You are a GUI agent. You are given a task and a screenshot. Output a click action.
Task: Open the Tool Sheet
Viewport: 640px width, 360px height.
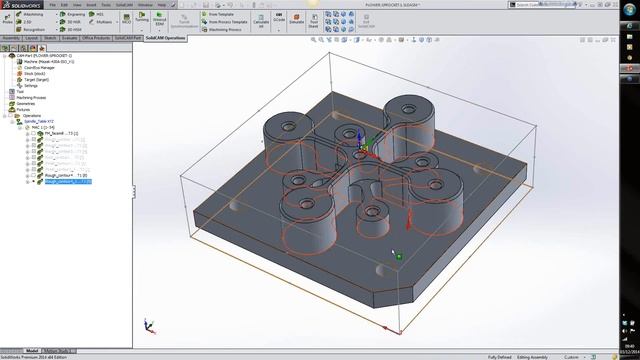(313, 21)
